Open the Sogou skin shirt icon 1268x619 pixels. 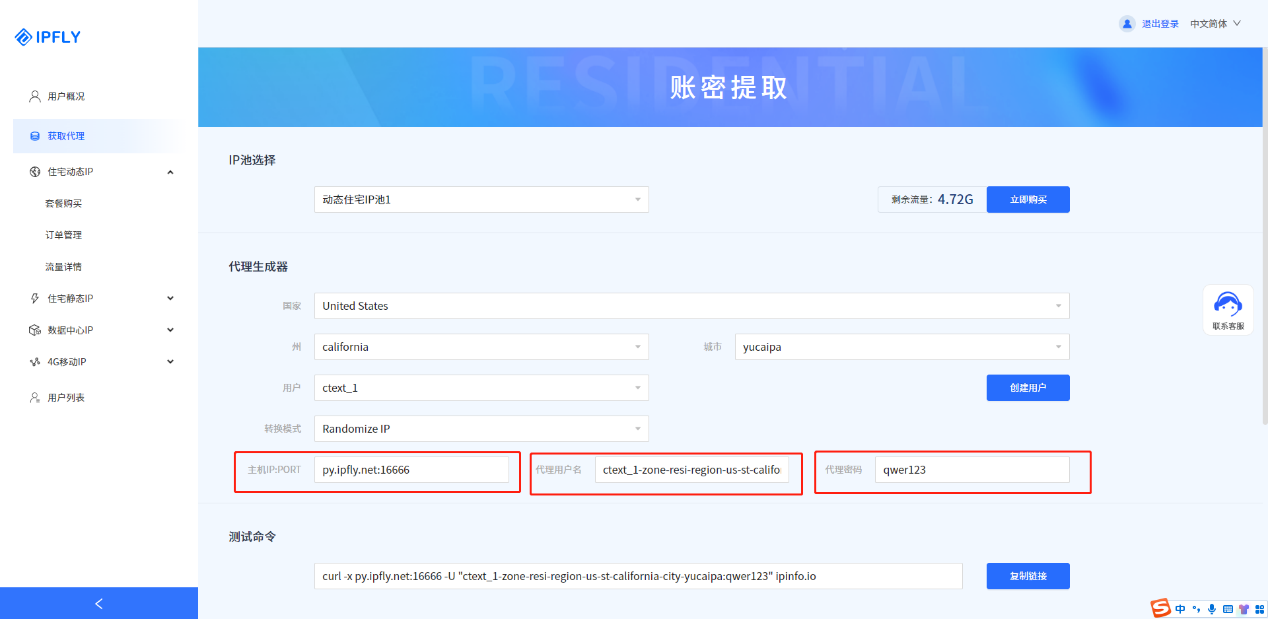(x=1244, y=609)
